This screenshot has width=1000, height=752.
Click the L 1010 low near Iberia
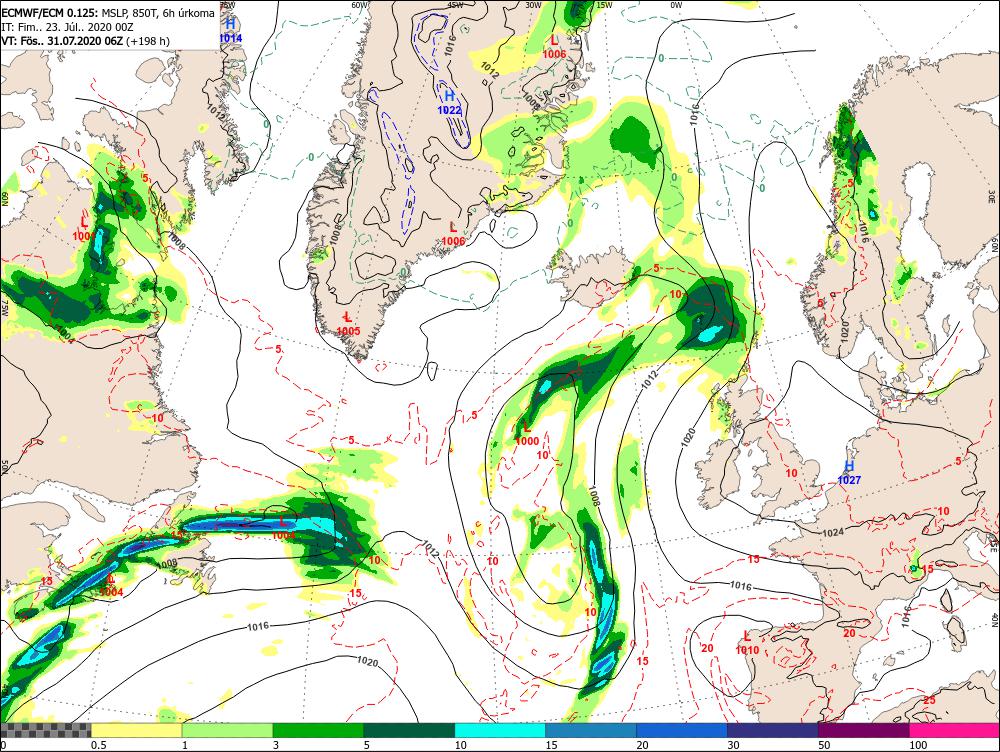pyautogui.click(x=747, y=642)
